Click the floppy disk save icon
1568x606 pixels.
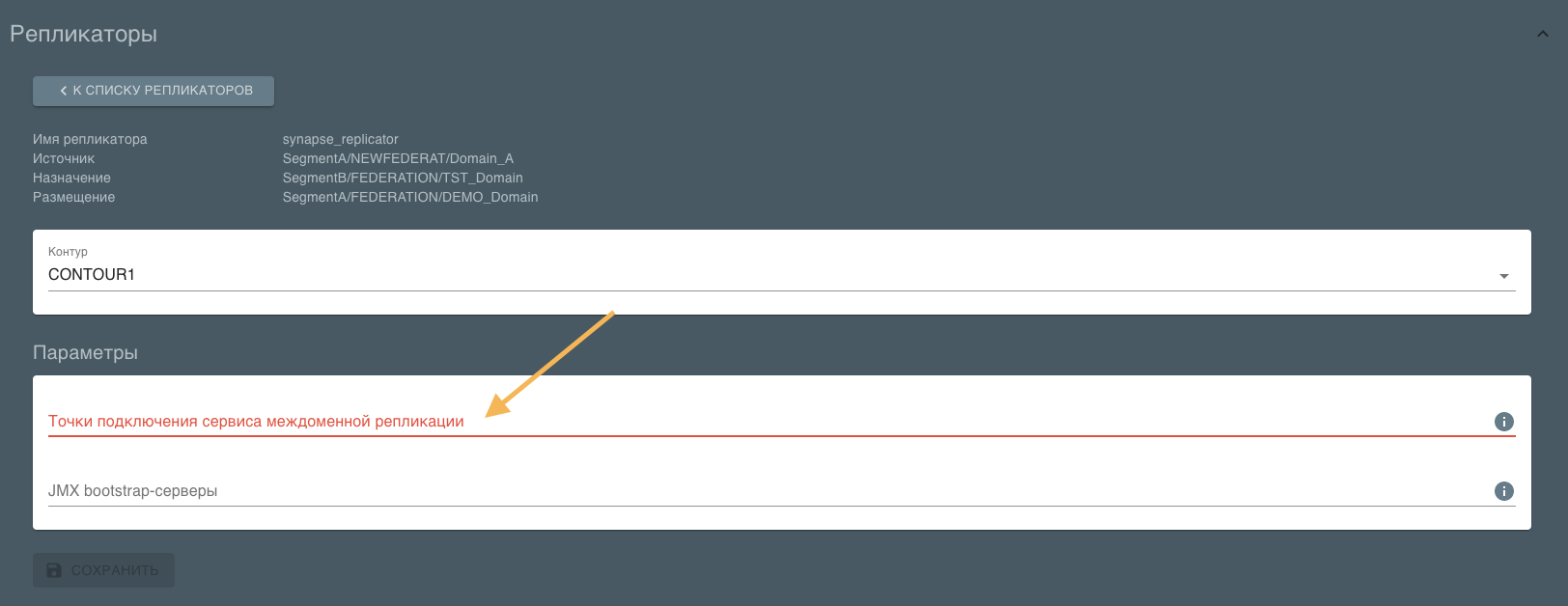coord(54,570)
